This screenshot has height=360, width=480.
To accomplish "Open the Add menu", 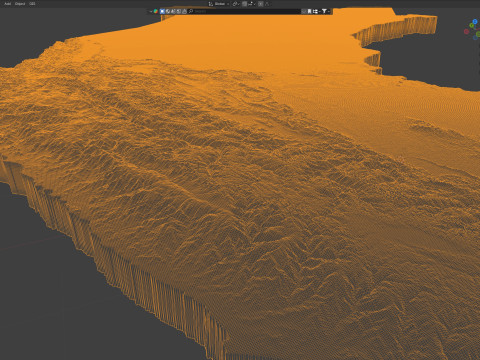I will point(7,4).
